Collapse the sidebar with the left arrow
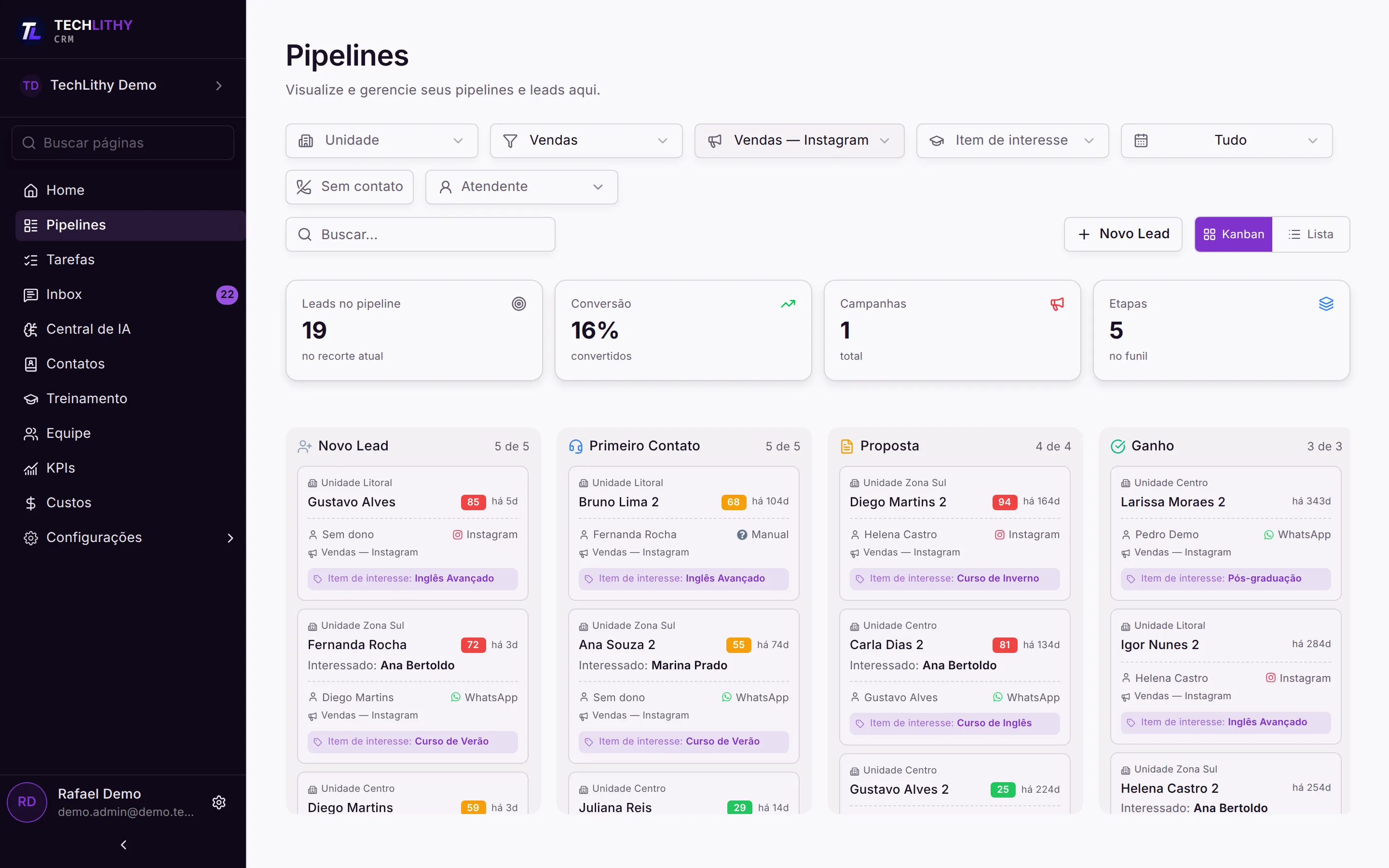 pos(123,844)
